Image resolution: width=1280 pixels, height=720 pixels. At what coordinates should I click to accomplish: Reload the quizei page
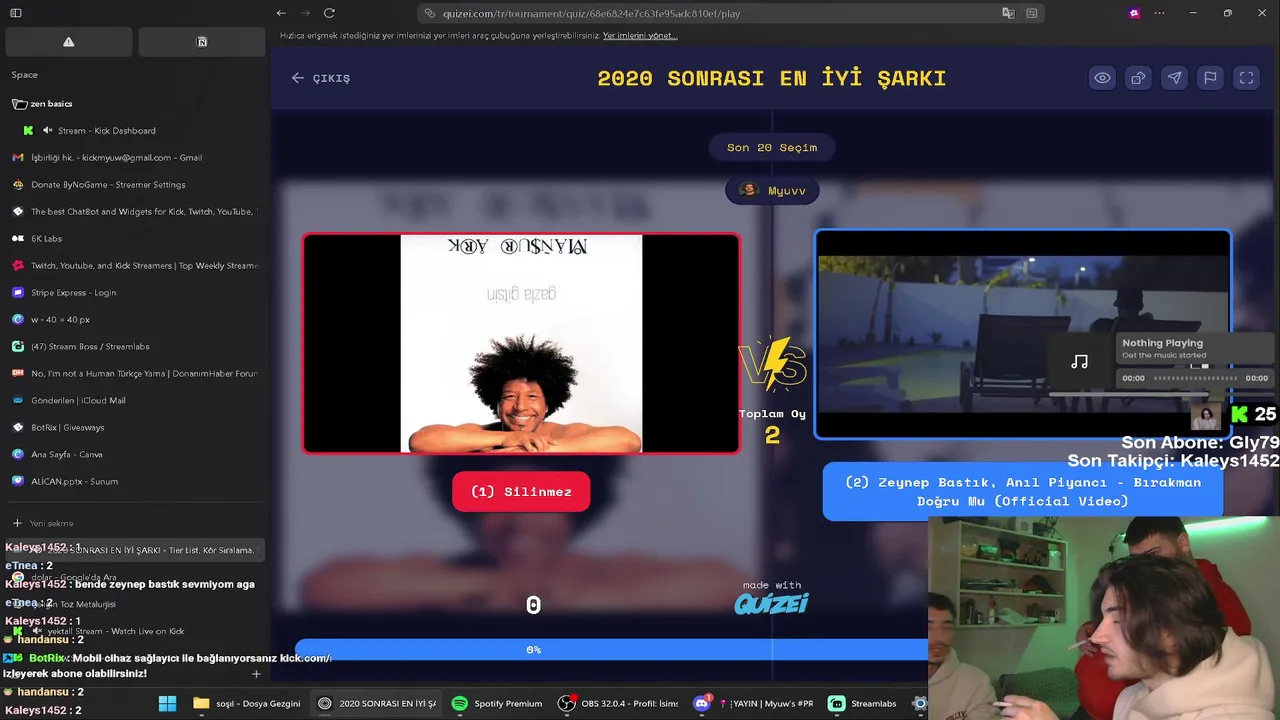click(329, 13)
